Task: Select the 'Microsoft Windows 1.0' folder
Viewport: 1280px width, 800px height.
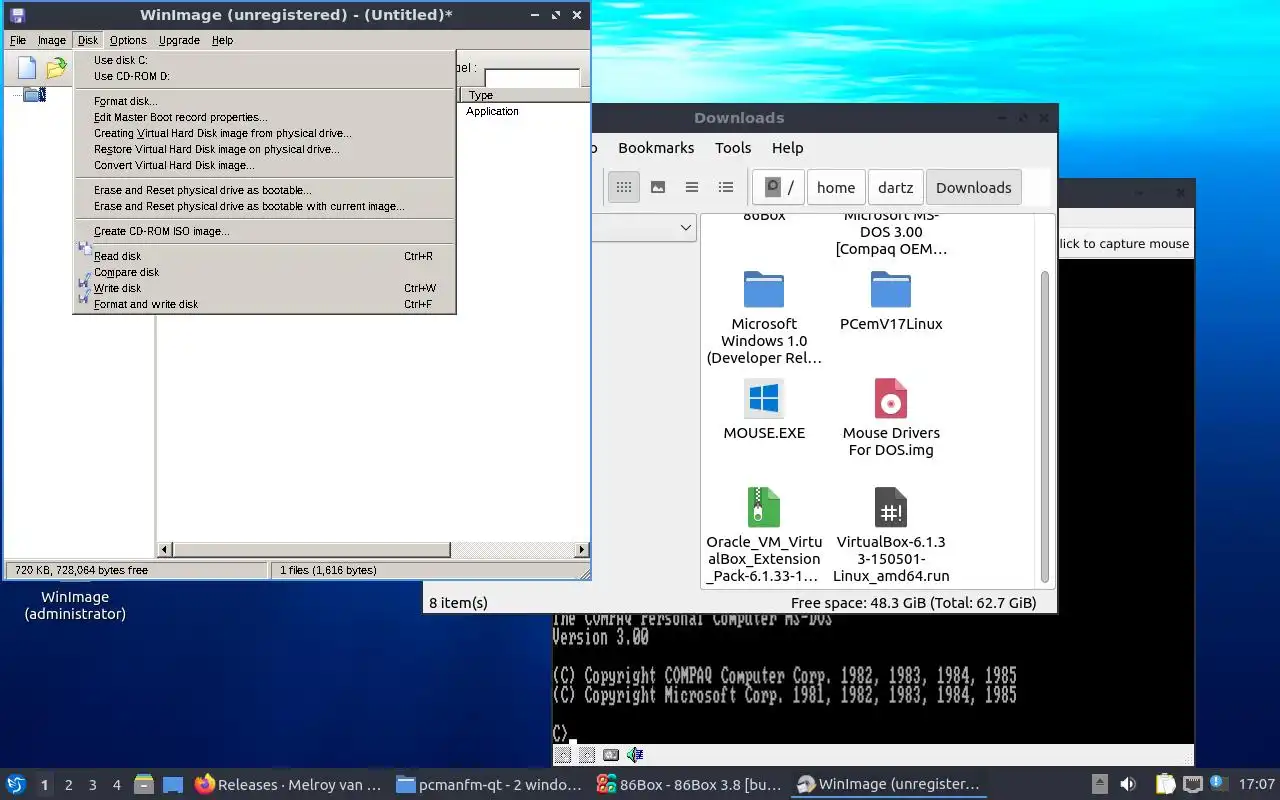Action: (x=764, y=316)
